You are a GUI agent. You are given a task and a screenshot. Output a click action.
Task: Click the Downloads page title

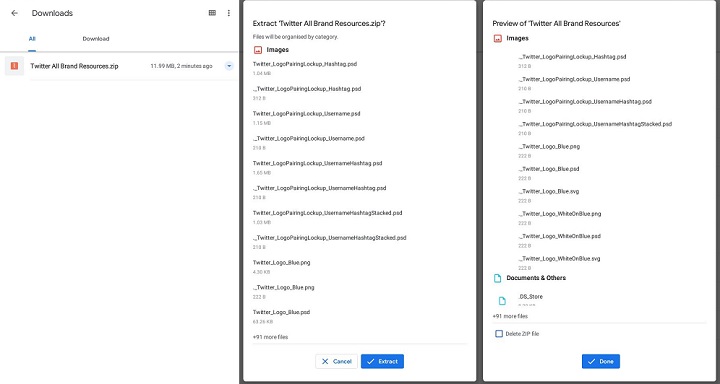coord(52,13)
